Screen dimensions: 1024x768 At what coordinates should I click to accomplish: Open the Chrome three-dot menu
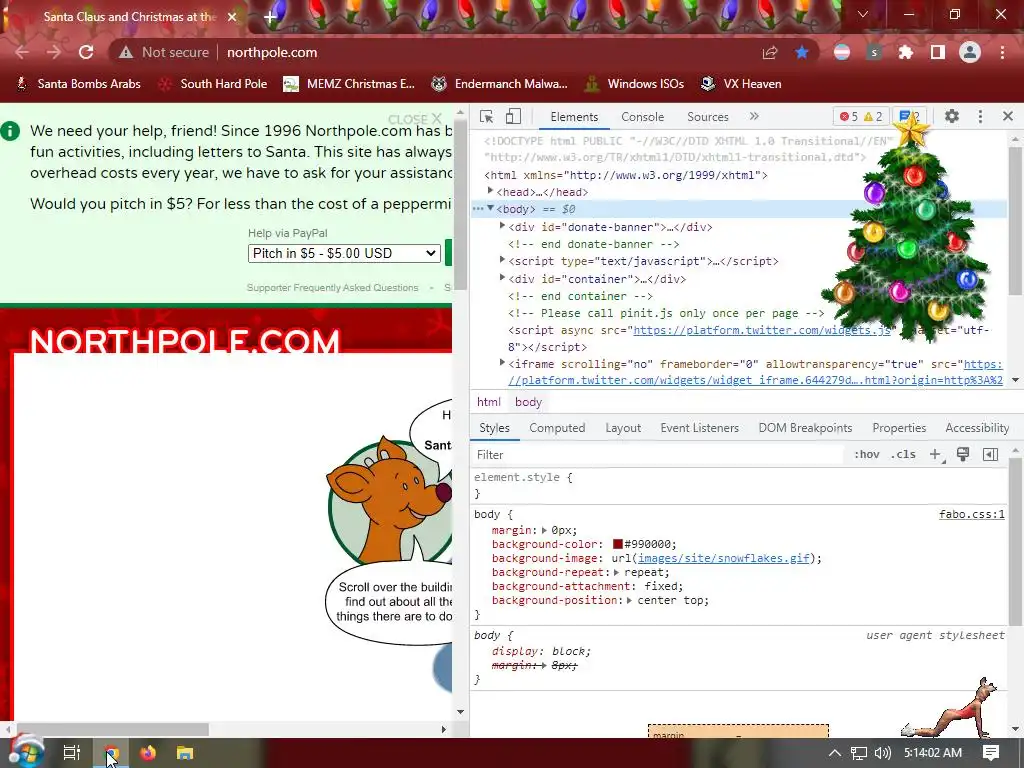click(1002, 52)
